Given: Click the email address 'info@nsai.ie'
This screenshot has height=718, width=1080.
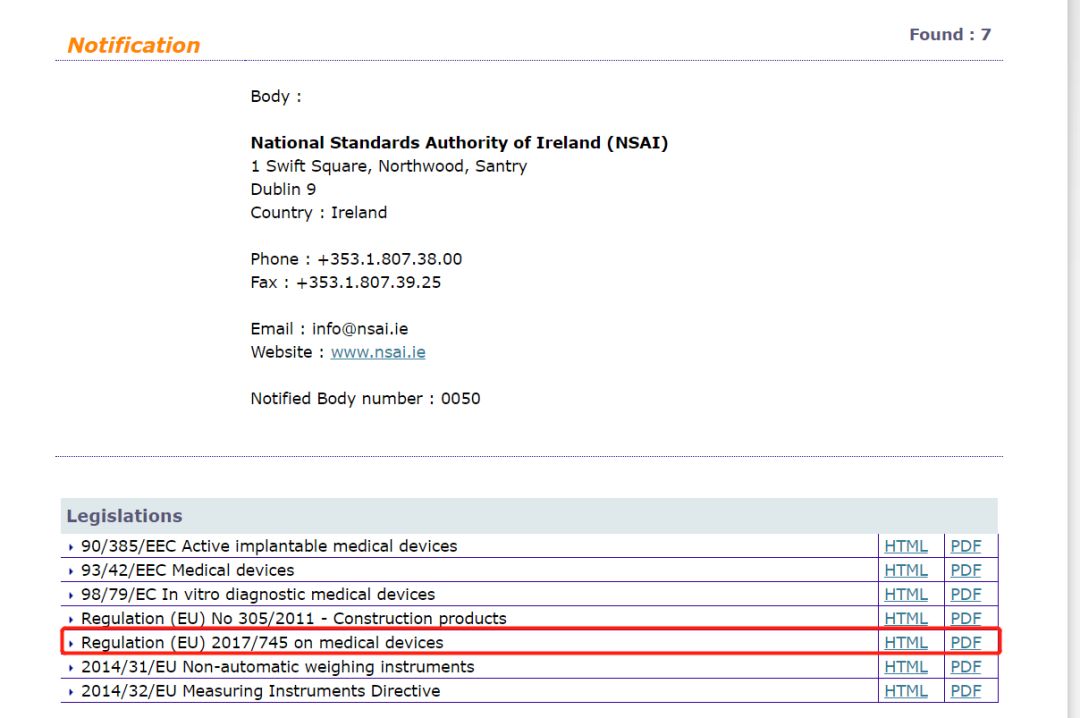Looking at the screenshot, I should click(x=360, y=329).
